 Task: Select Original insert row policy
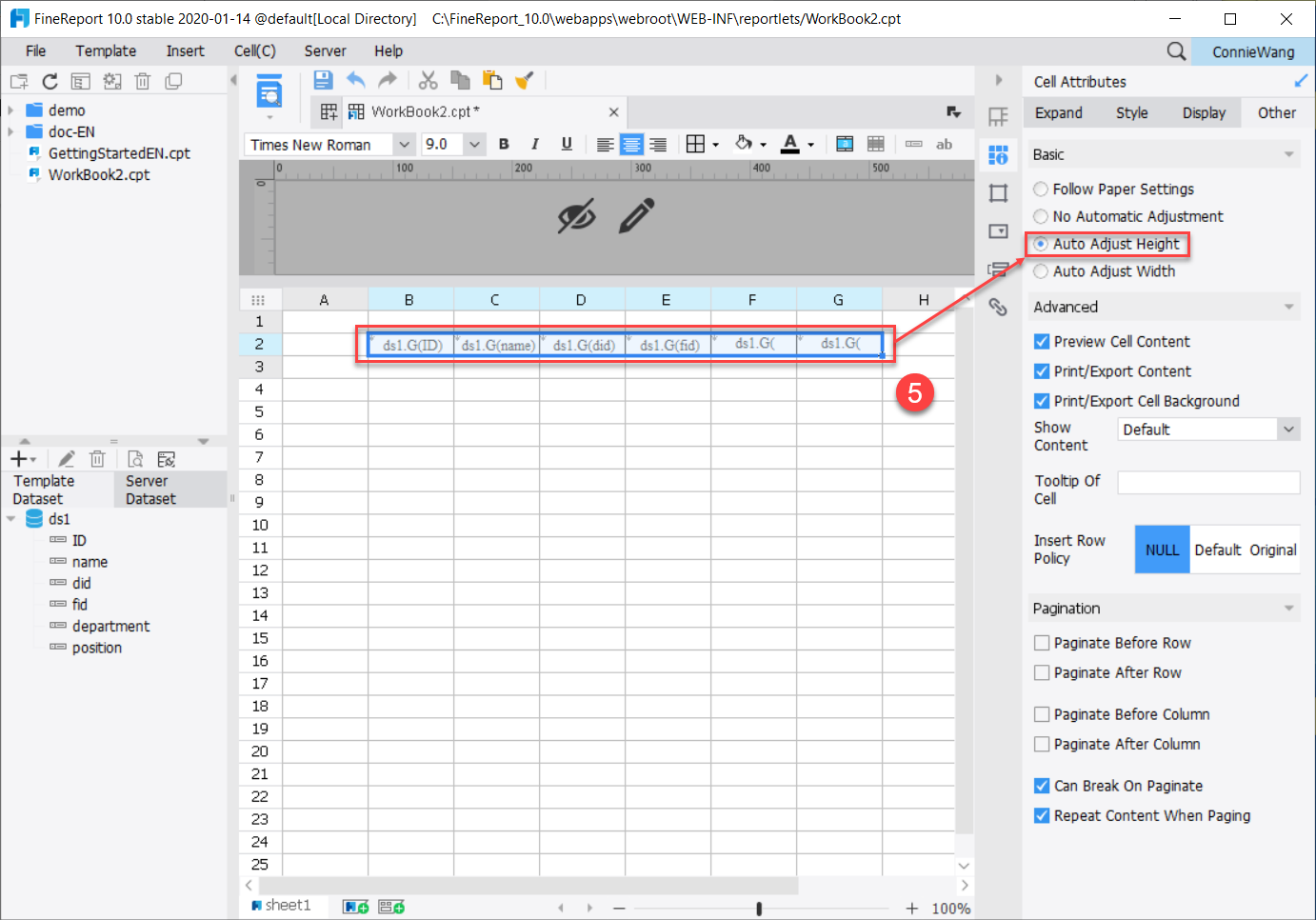[x=1273, y=550]
